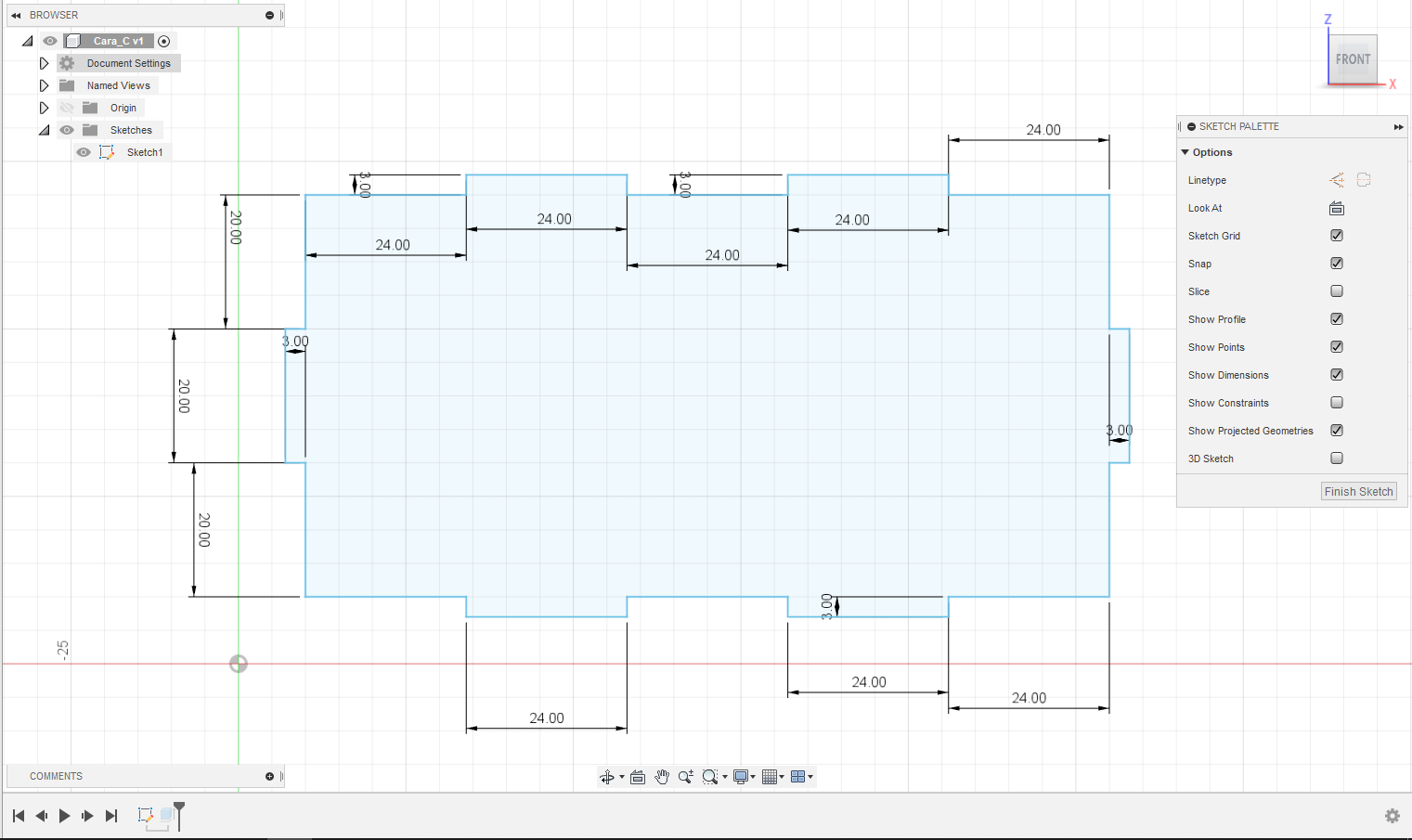Select the sketch feature in the timeline
The image size is (1412, 840).
(x=146, y=815)
